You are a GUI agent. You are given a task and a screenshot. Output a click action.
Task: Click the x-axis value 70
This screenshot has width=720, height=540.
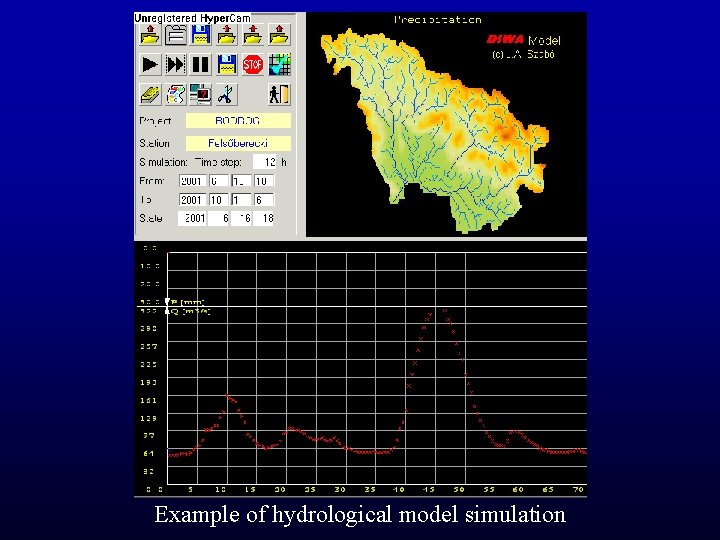pos(578,489)
